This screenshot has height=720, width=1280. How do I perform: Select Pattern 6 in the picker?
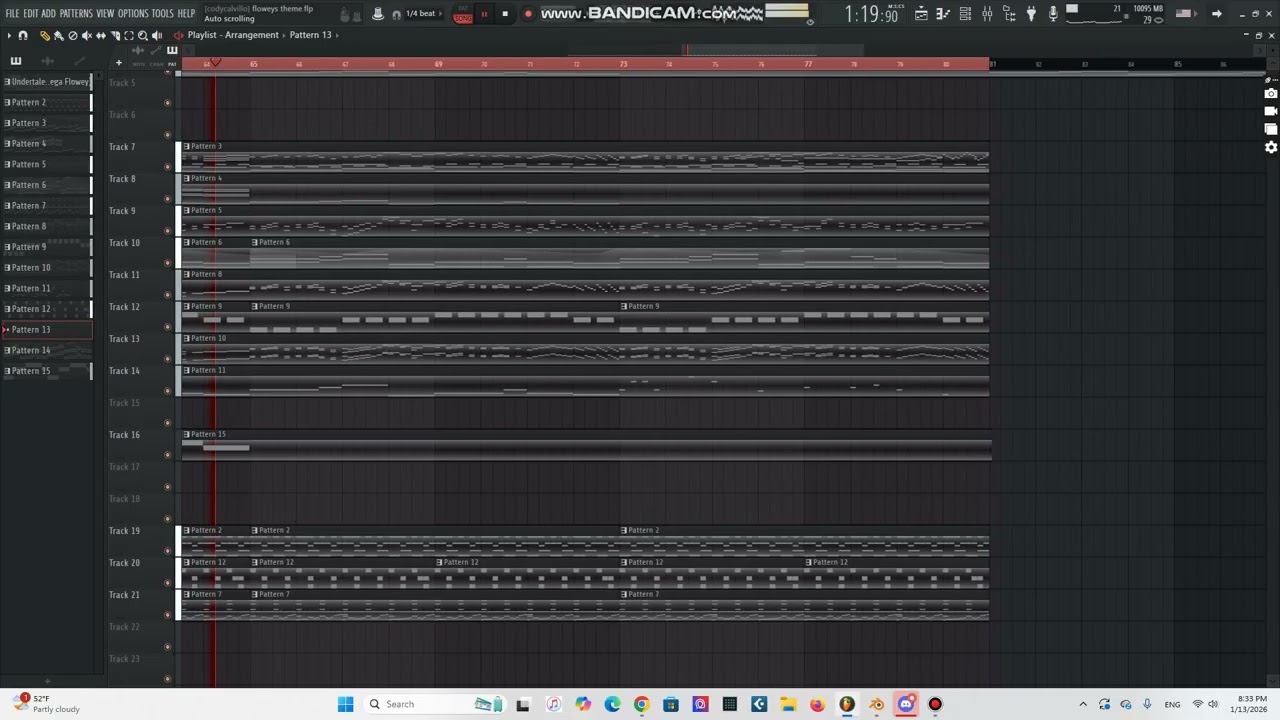(47, 185)
